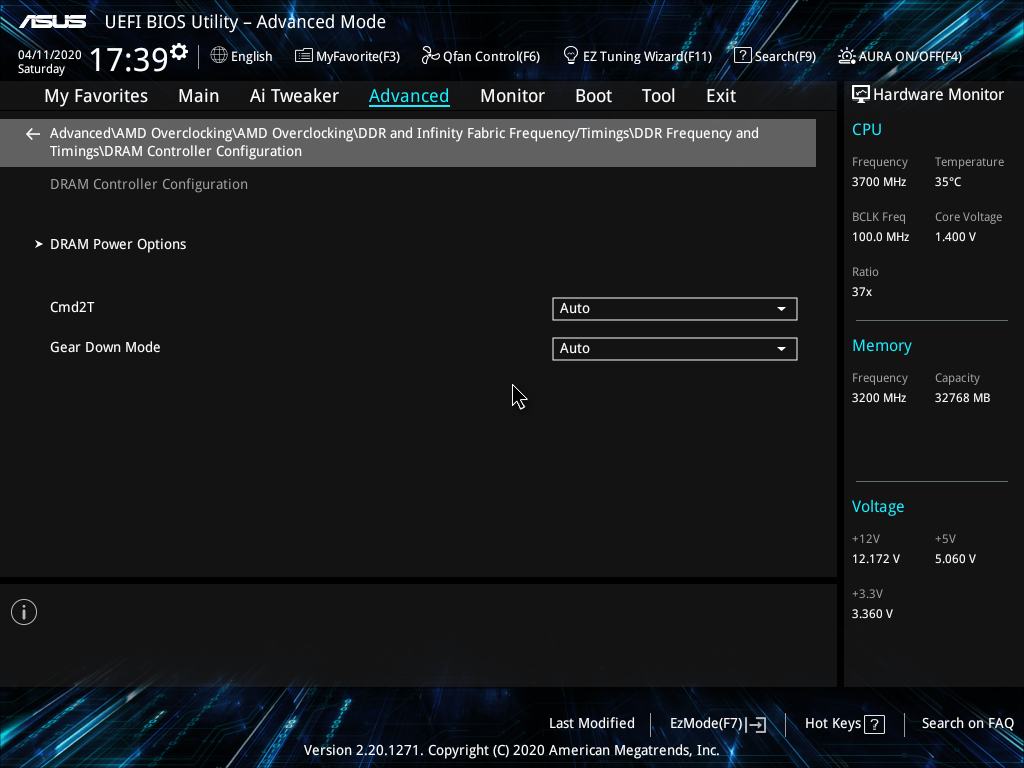Click the Hardware Monitor title
1024x768 pixels.
(x=938, y=95)
